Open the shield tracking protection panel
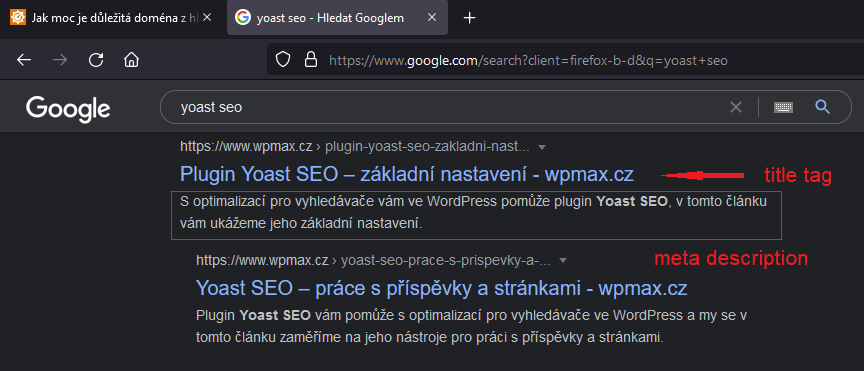This screenshot has width=864, height=371. point(283,60)
